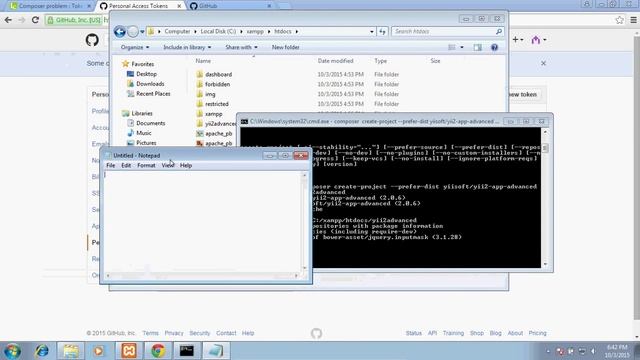Click the Explorer forward arrow button
The width and height of the screenshot is (640, 360).
pos(133,31)
